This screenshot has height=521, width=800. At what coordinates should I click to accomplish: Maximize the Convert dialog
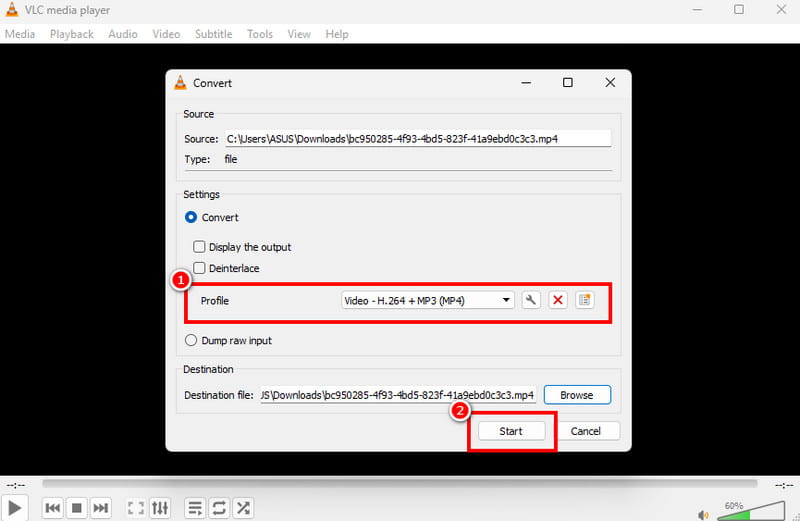568,83
